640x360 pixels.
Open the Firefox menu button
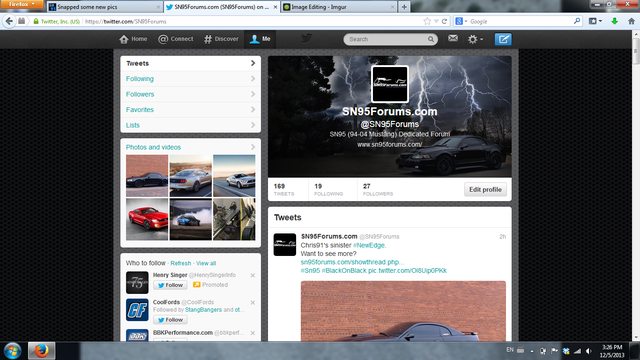click(22, 4)
